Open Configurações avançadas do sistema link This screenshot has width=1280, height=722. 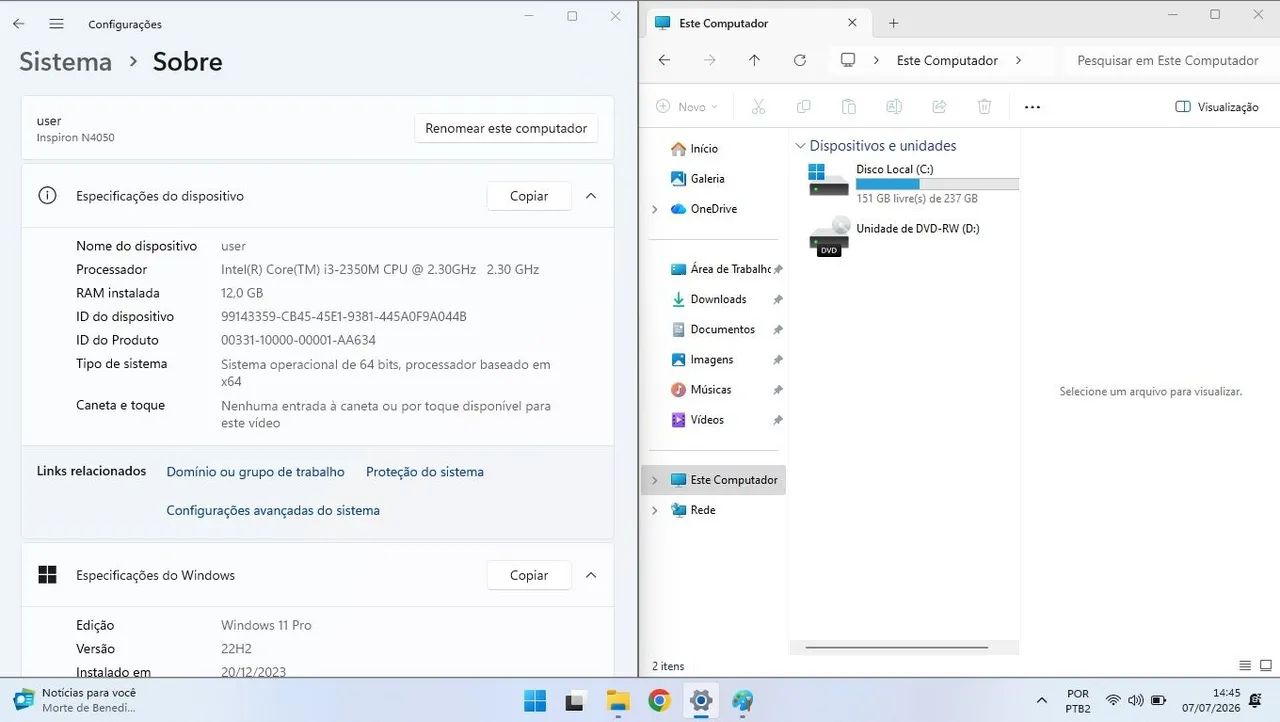coord(273,510)
